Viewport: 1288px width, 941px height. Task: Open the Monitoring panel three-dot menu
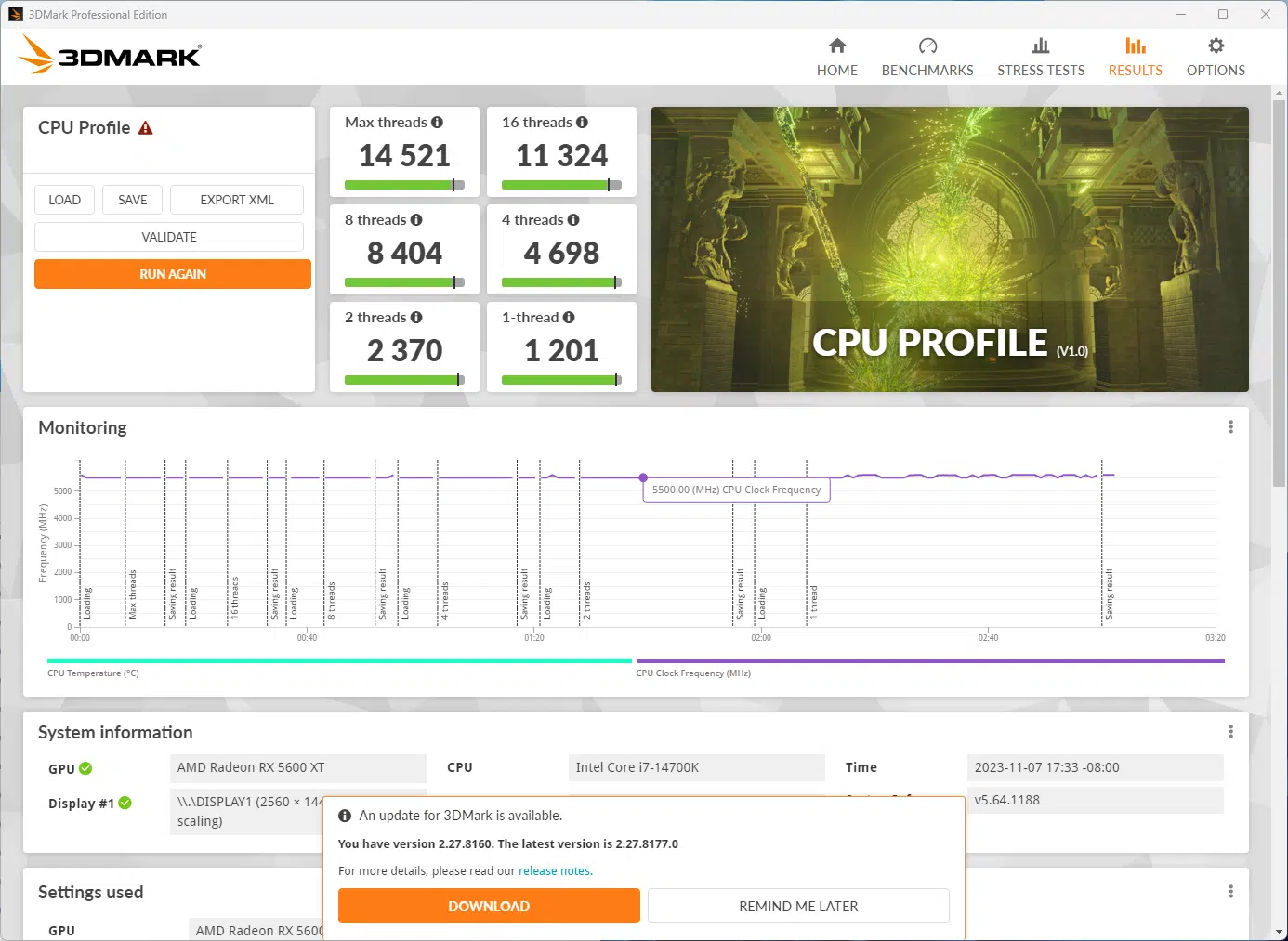pos(1230,427)
